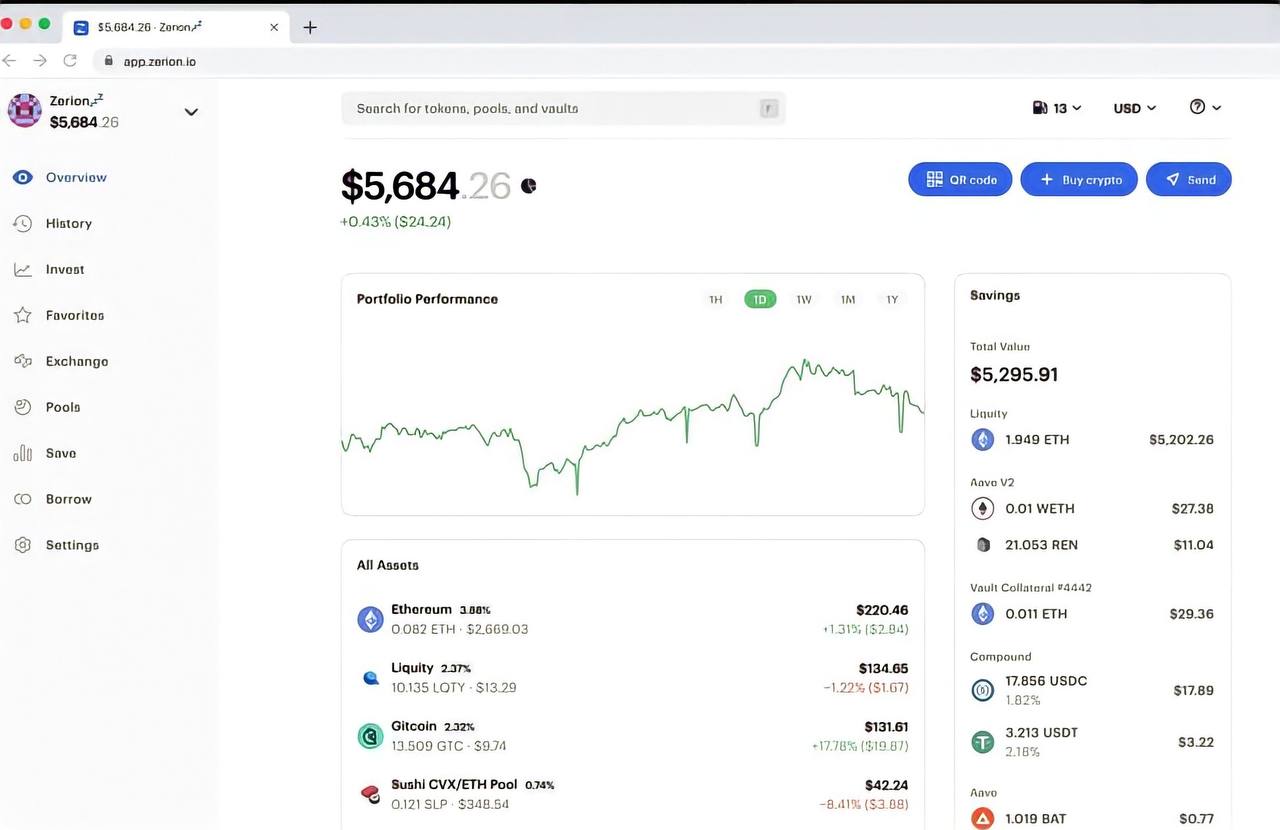Click the Favorites star icon
This screenshot has height=830, width=1280.
pos(23,316)
